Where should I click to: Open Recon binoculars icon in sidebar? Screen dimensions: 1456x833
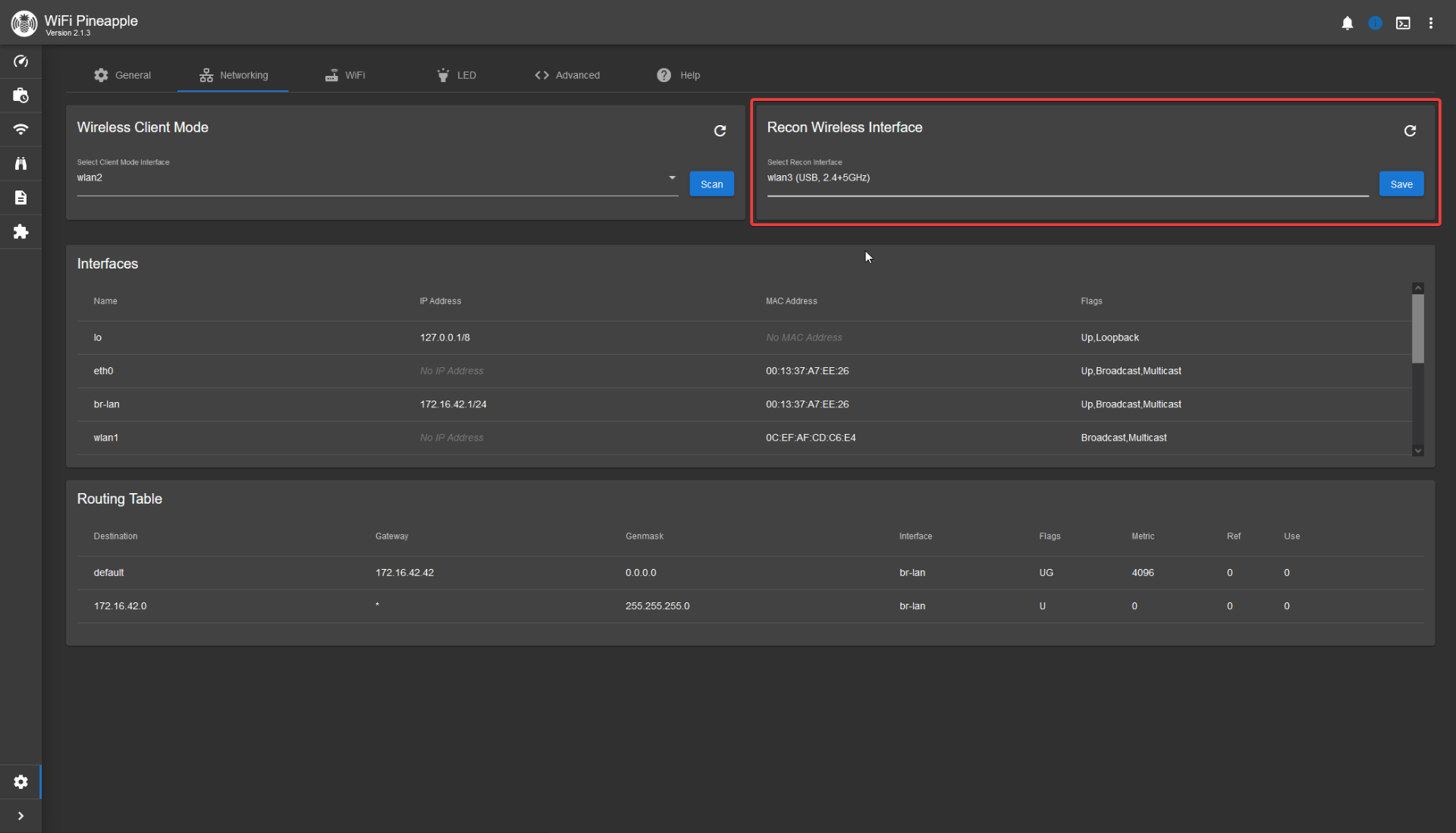coord(20,164)
